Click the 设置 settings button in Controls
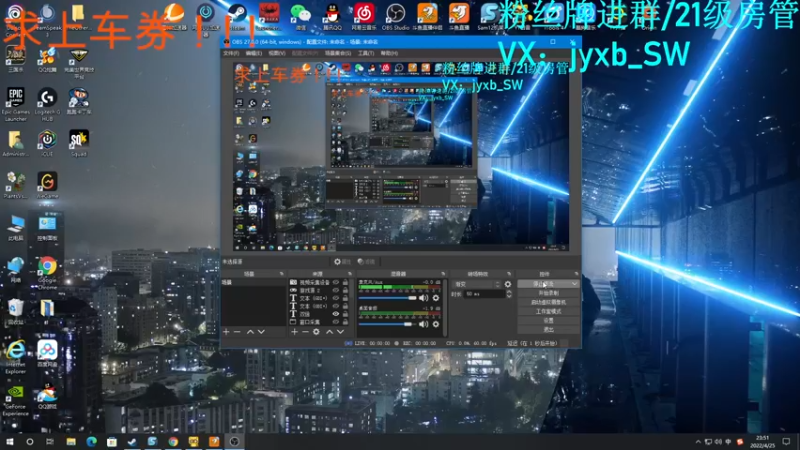This screenshot has height=450, width=800. 548,320
